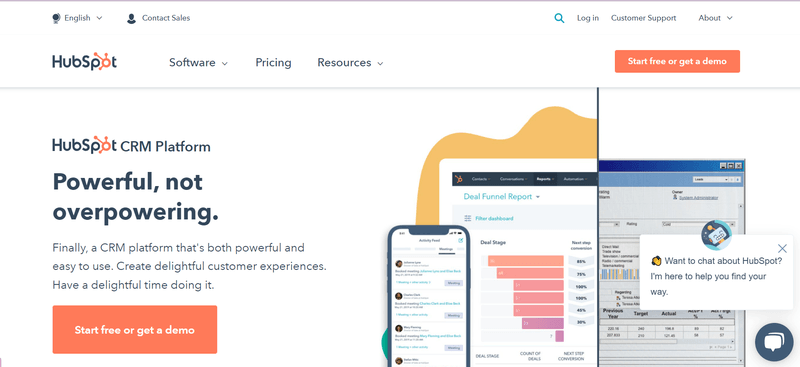Image resolution: width=800 pixels, height=367 pixels.
Task: Close the chat prompt popup
Action: pos(782,249)
